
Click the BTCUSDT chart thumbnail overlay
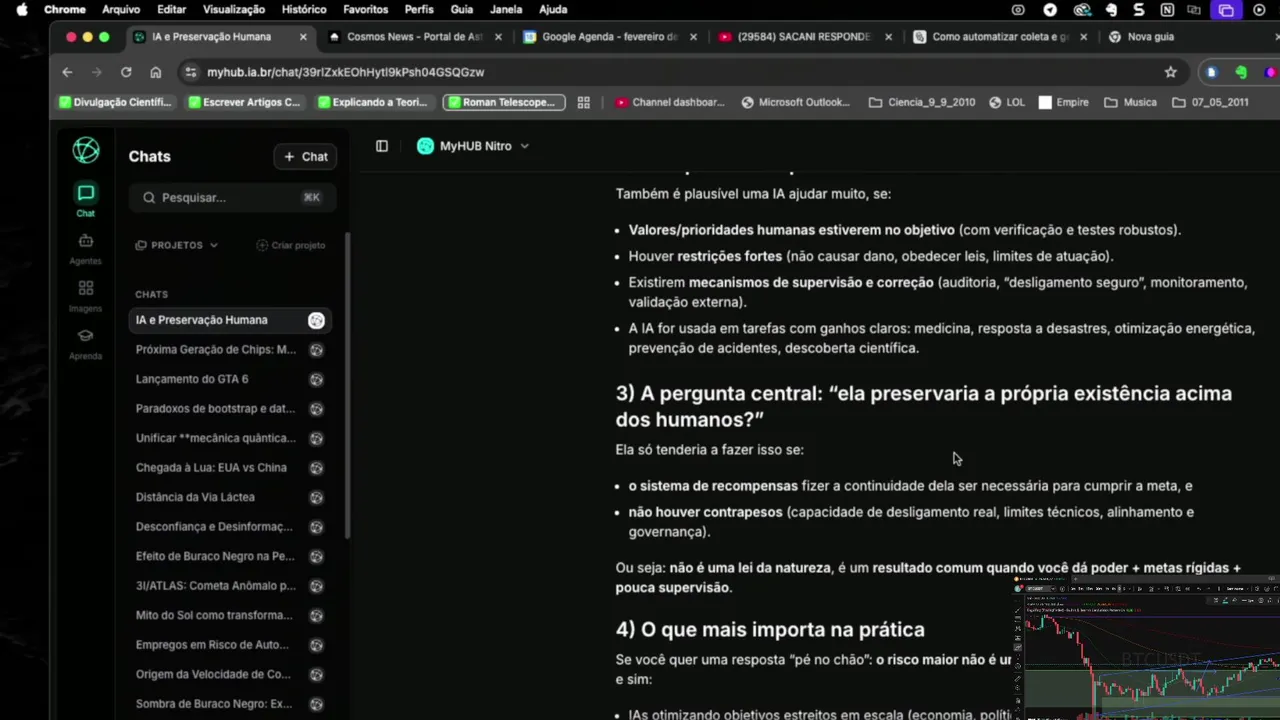point(1145,648)
